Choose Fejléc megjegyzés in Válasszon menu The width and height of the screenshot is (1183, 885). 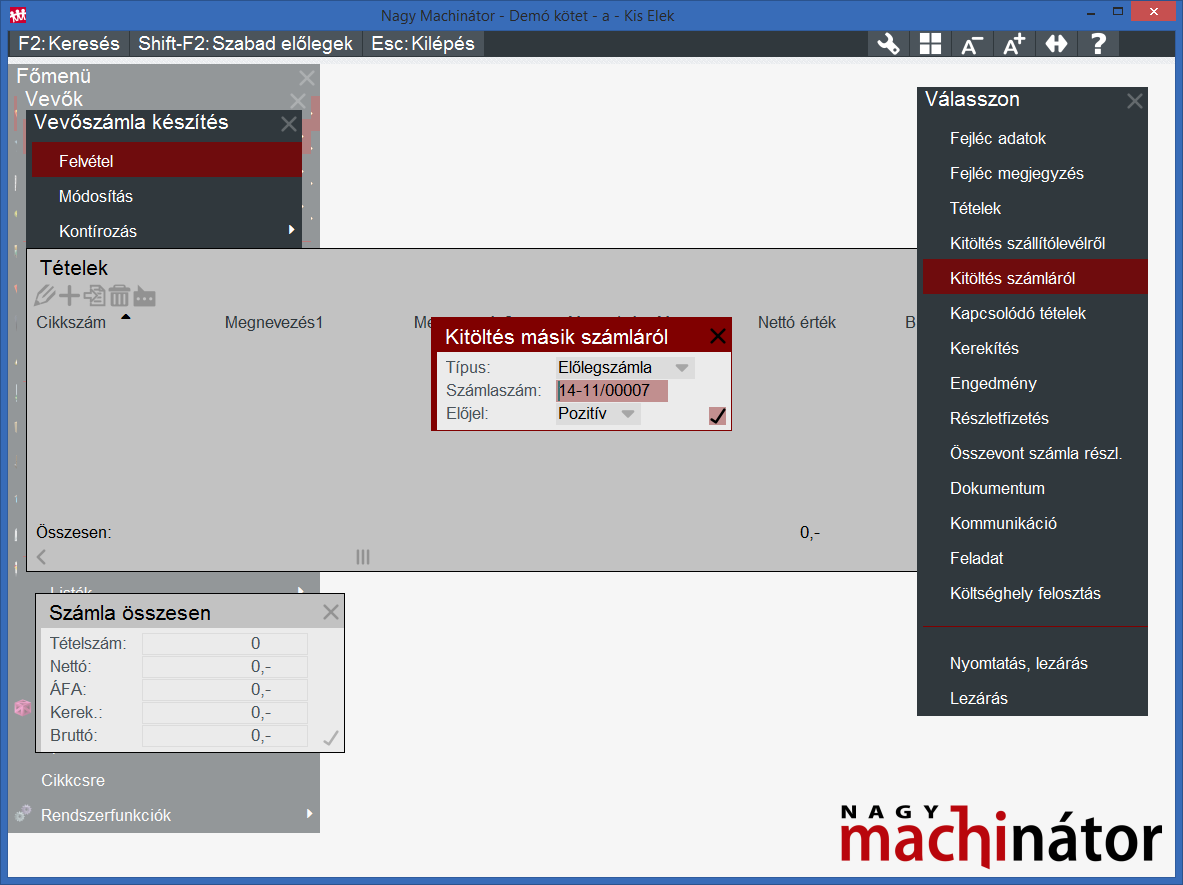click(1035, 174)
